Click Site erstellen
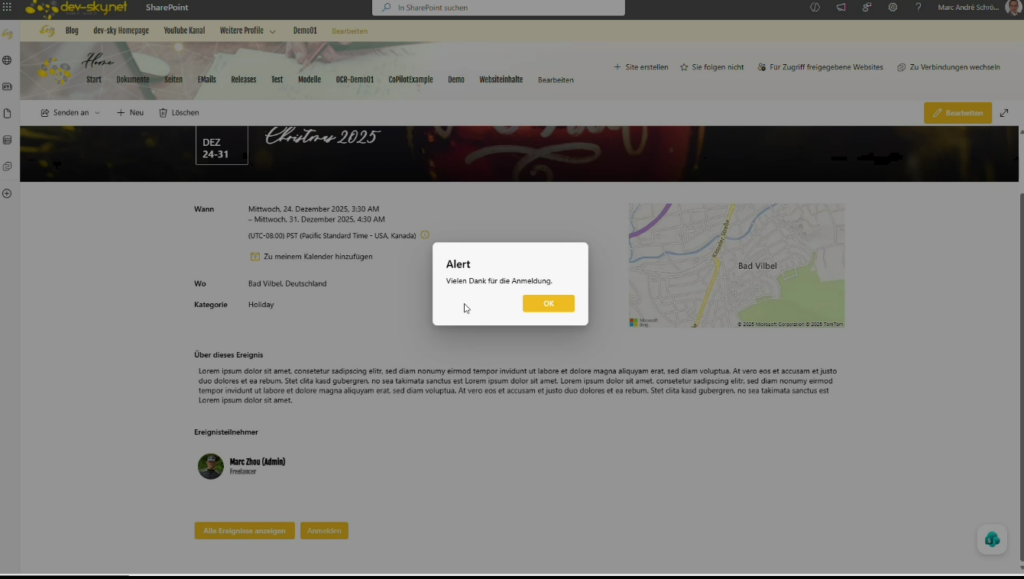 click(641, 67)
